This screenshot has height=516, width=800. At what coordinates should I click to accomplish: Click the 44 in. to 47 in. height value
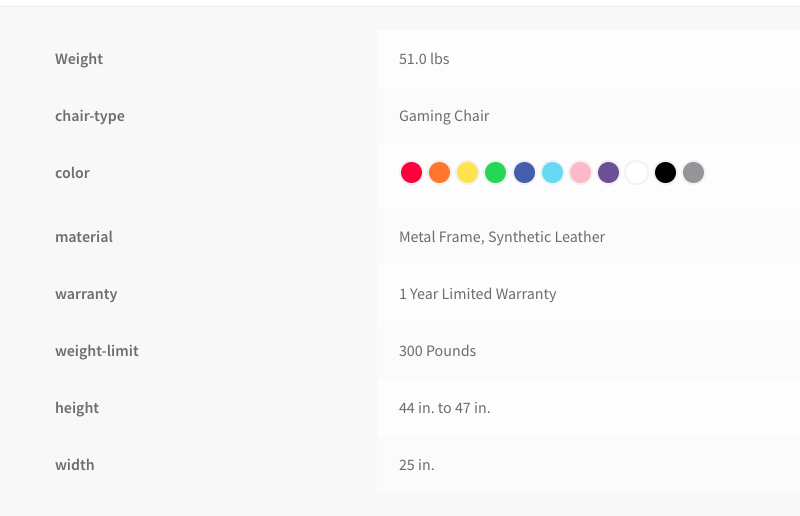click(x=444, y=408)
